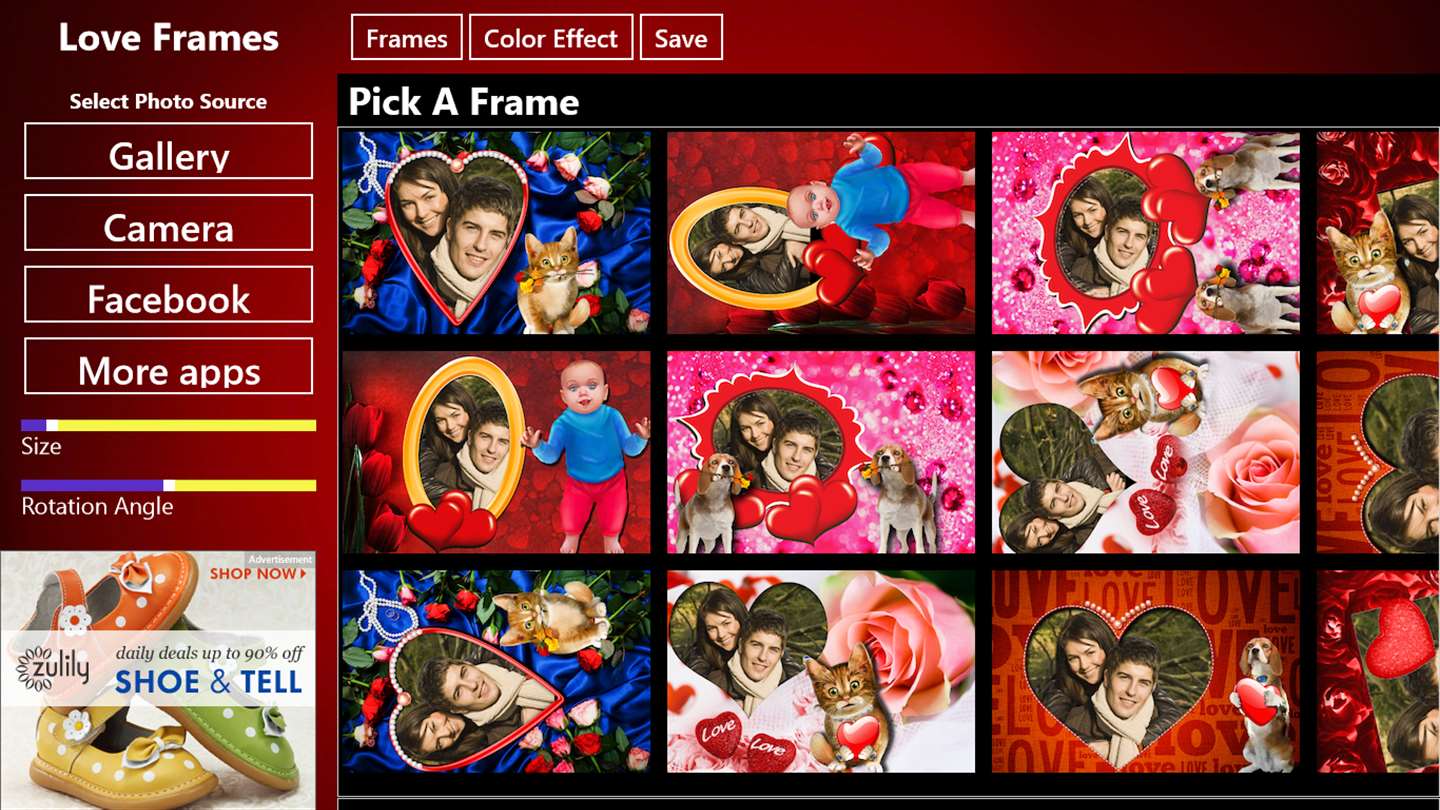Choose Camera as photo source
The image size is (1440, 810).
pyautogui.click(x=168, y=223)
